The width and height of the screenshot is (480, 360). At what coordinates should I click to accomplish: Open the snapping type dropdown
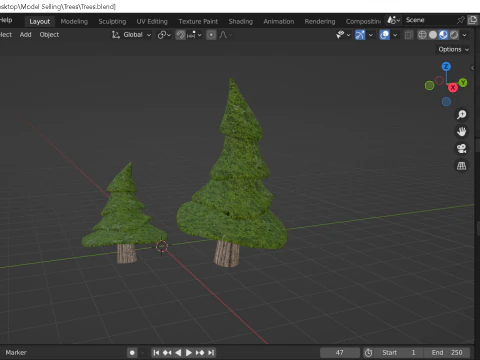(x=195, y=35)
